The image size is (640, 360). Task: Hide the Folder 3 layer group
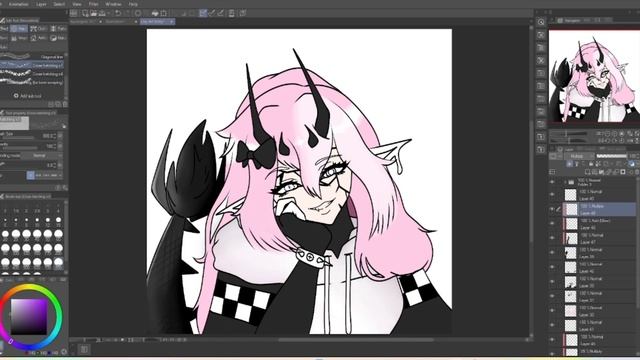pos(552,182)
